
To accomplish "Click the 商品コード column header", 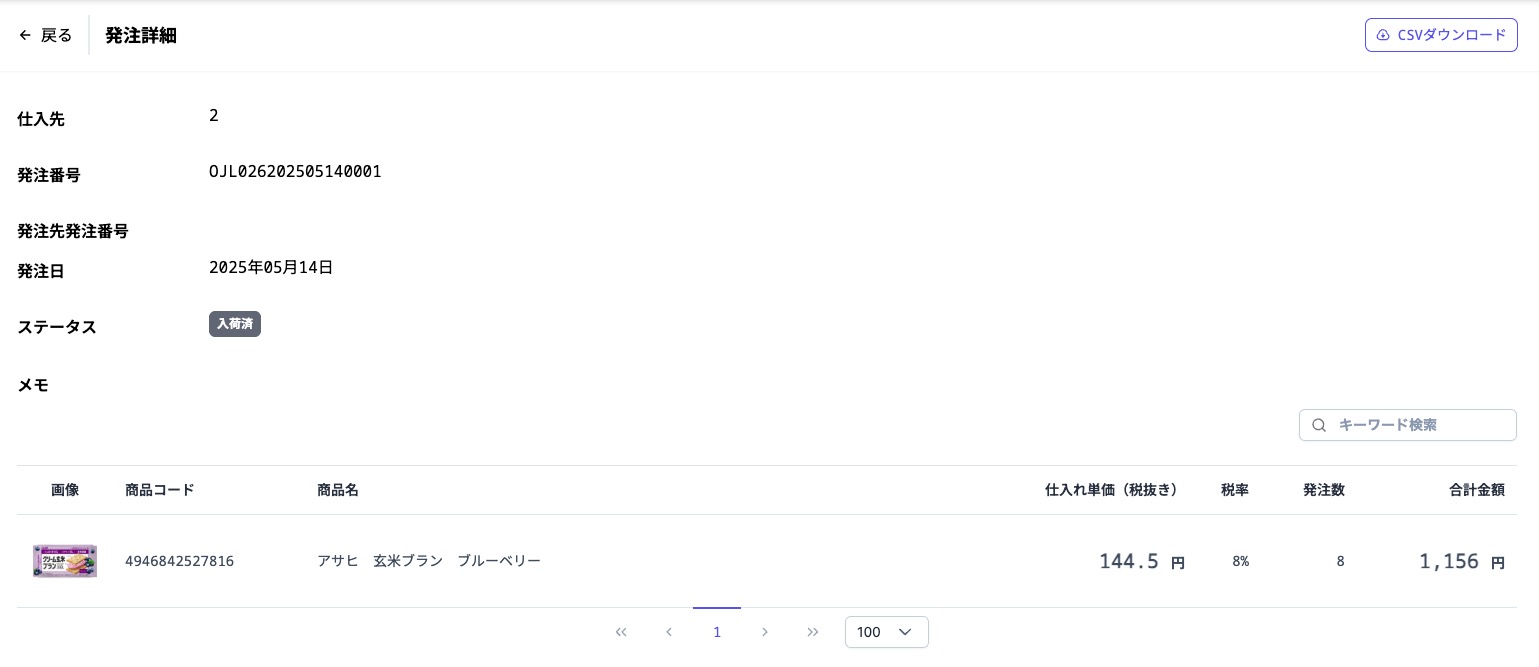I will click(x=160, y=490).
